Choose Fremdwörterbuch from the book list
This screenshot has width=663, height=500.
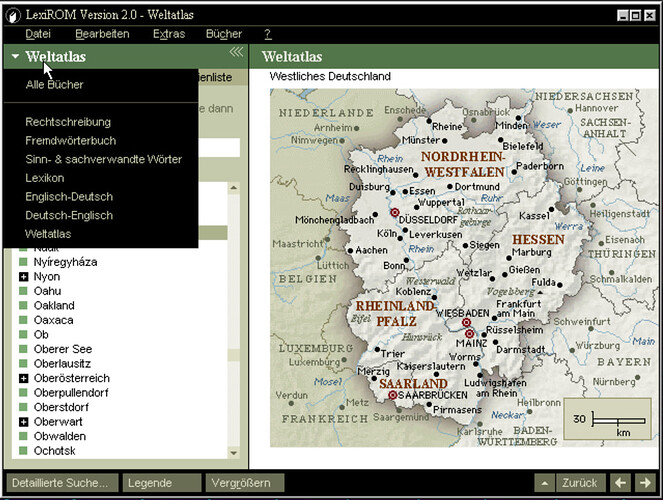click(x=71, y=140)
